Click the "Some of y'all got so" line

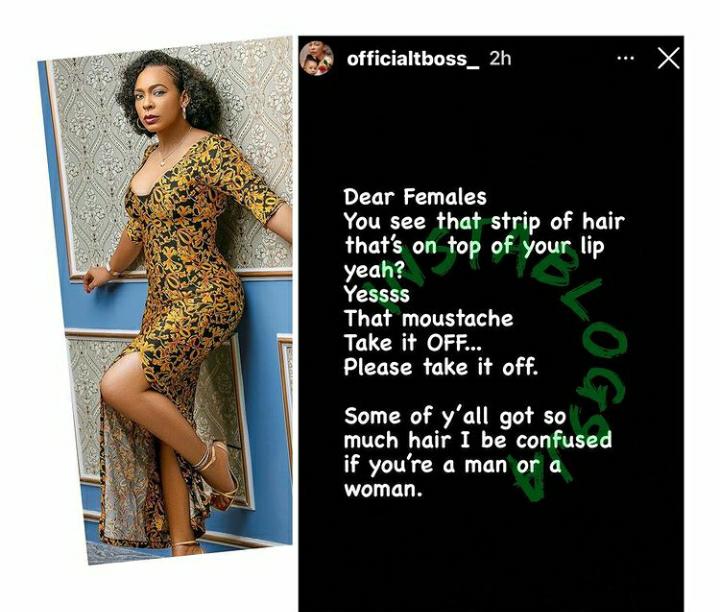coord(455,416)
